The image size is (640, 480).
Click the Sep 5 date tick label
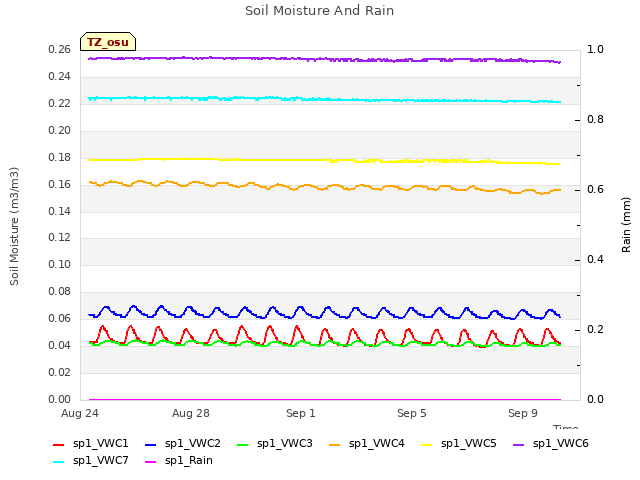click(411, 413)
